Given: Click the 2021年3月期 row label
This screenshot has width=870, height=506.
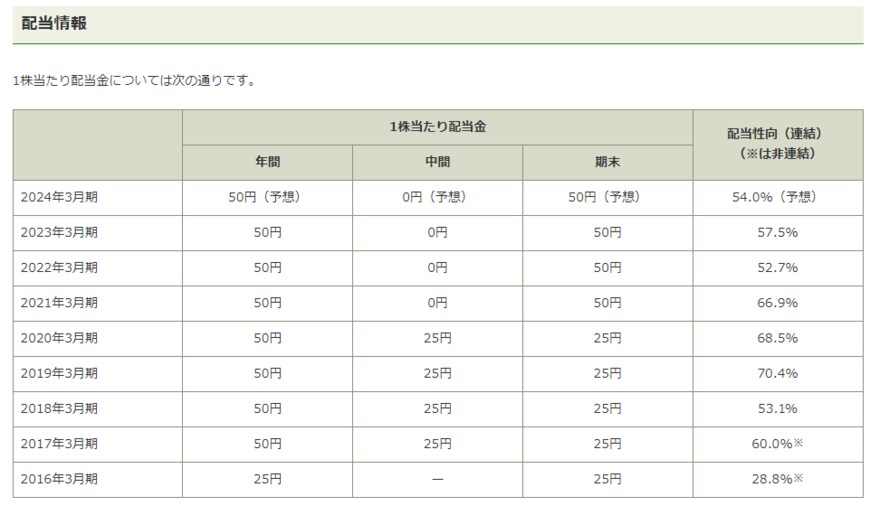Looking at the screenshot, I should click(59, 303).
